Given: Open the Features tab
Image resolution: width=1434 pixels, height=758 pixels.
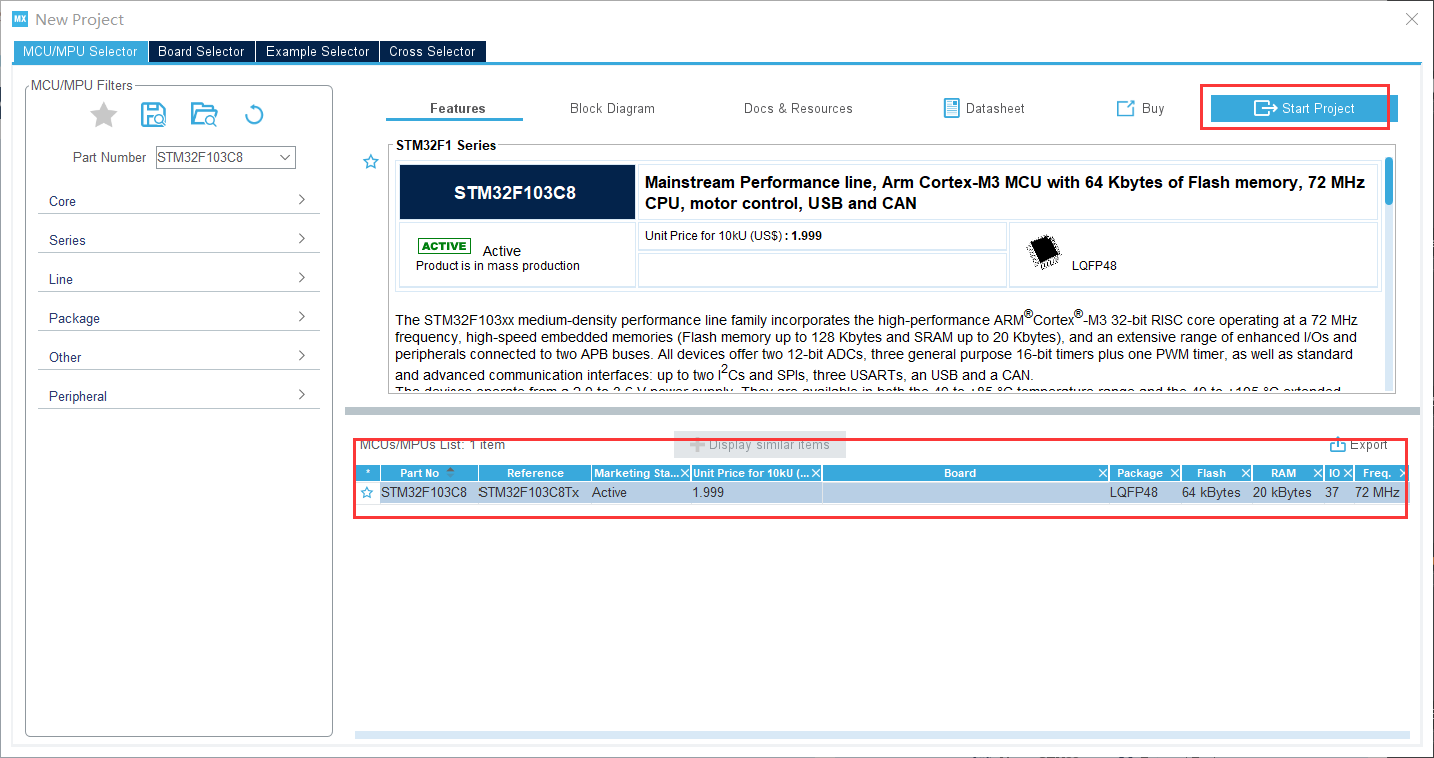Looking at the screenshot, I should click(458, 108).
